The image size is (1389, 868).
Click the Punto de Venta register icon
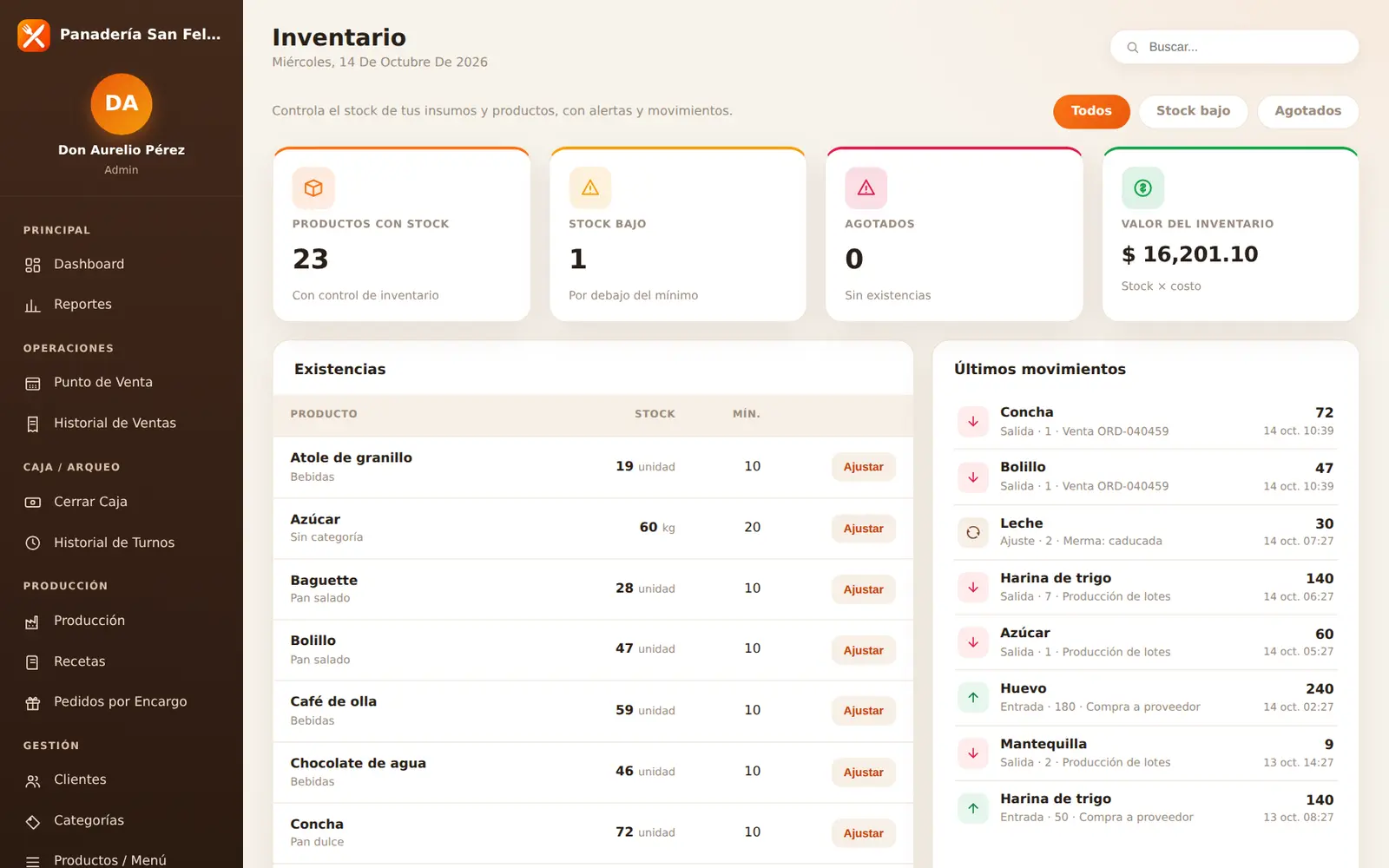click(33, 383)
